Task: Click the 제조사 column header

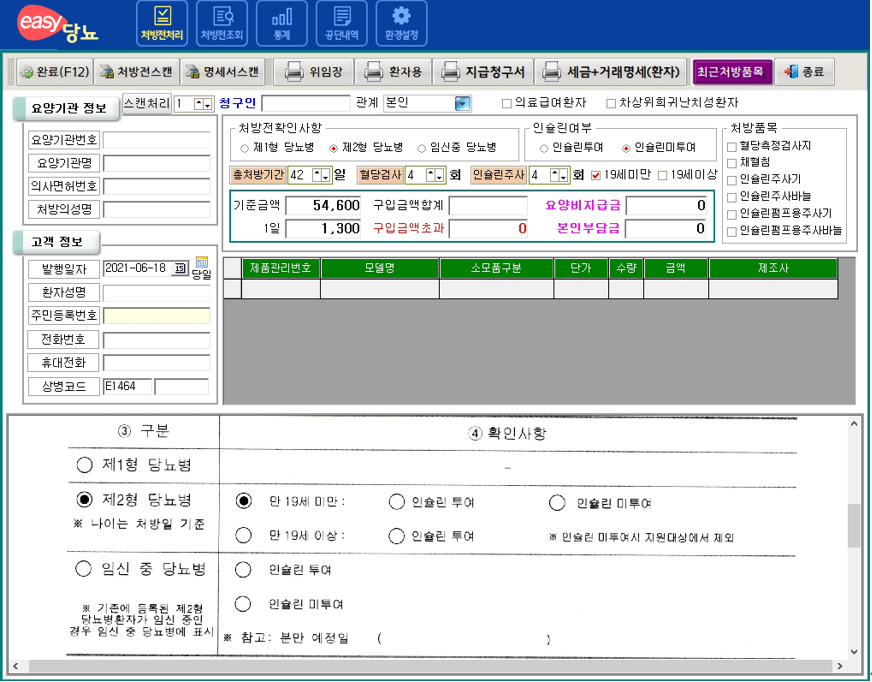Action: pyautogui.click(x=773, y=268)
